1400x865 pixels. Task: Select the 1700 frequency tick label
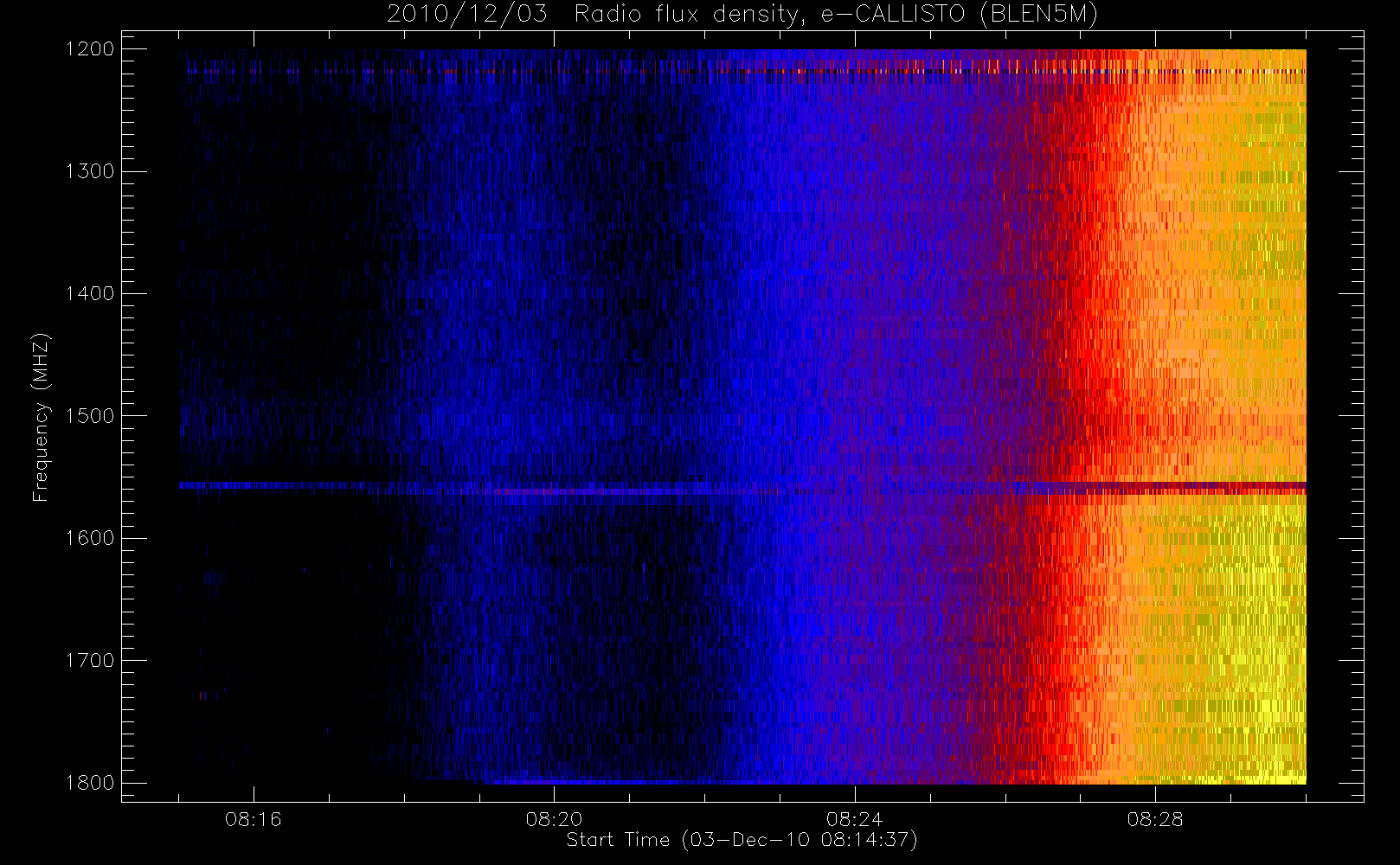pyautogui.click(x=90, y=661)
